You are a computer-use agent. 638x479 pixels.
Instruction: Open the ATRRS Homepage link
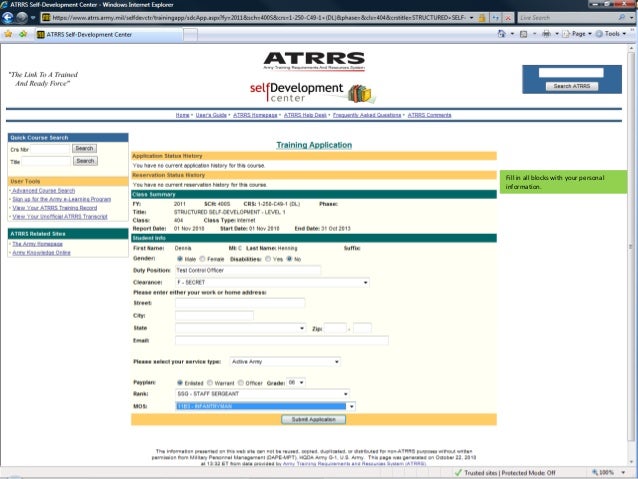pos(255,115)
